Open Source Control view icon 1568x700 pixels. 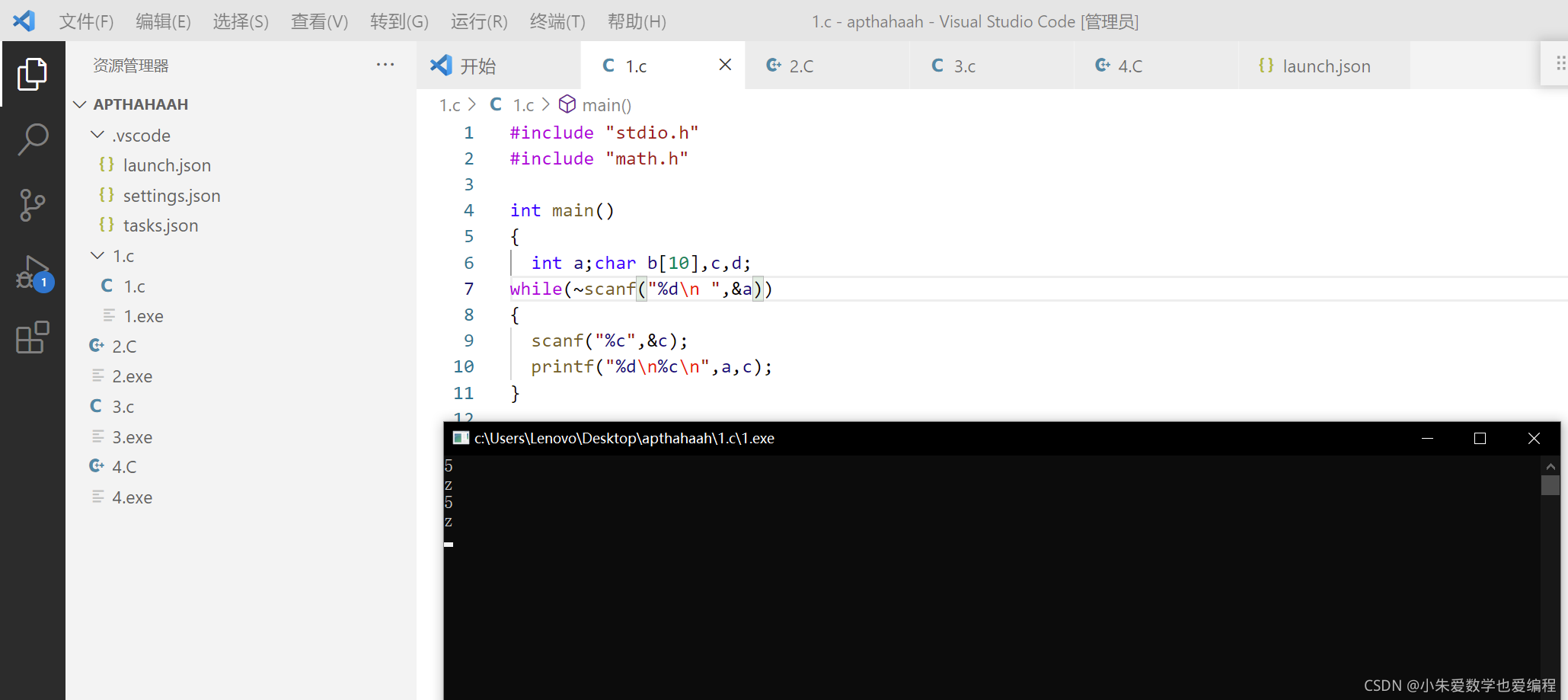click(x=32, y=205)
